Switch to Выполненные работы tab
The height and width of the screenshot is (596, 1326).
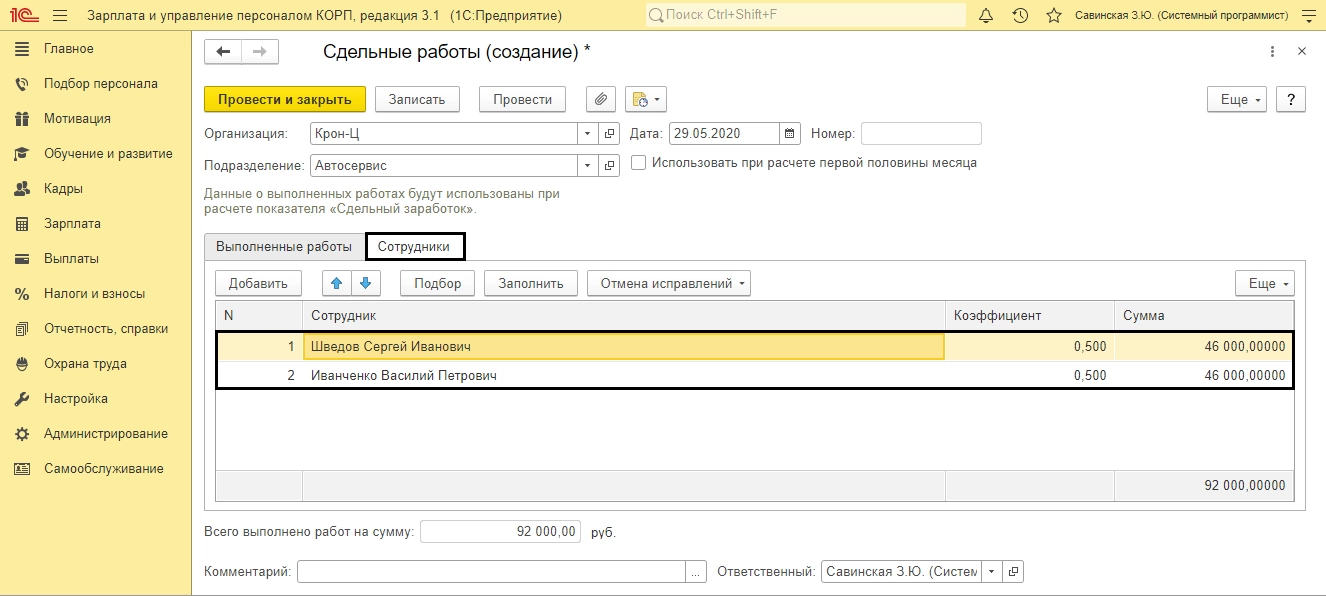[284, 246]
